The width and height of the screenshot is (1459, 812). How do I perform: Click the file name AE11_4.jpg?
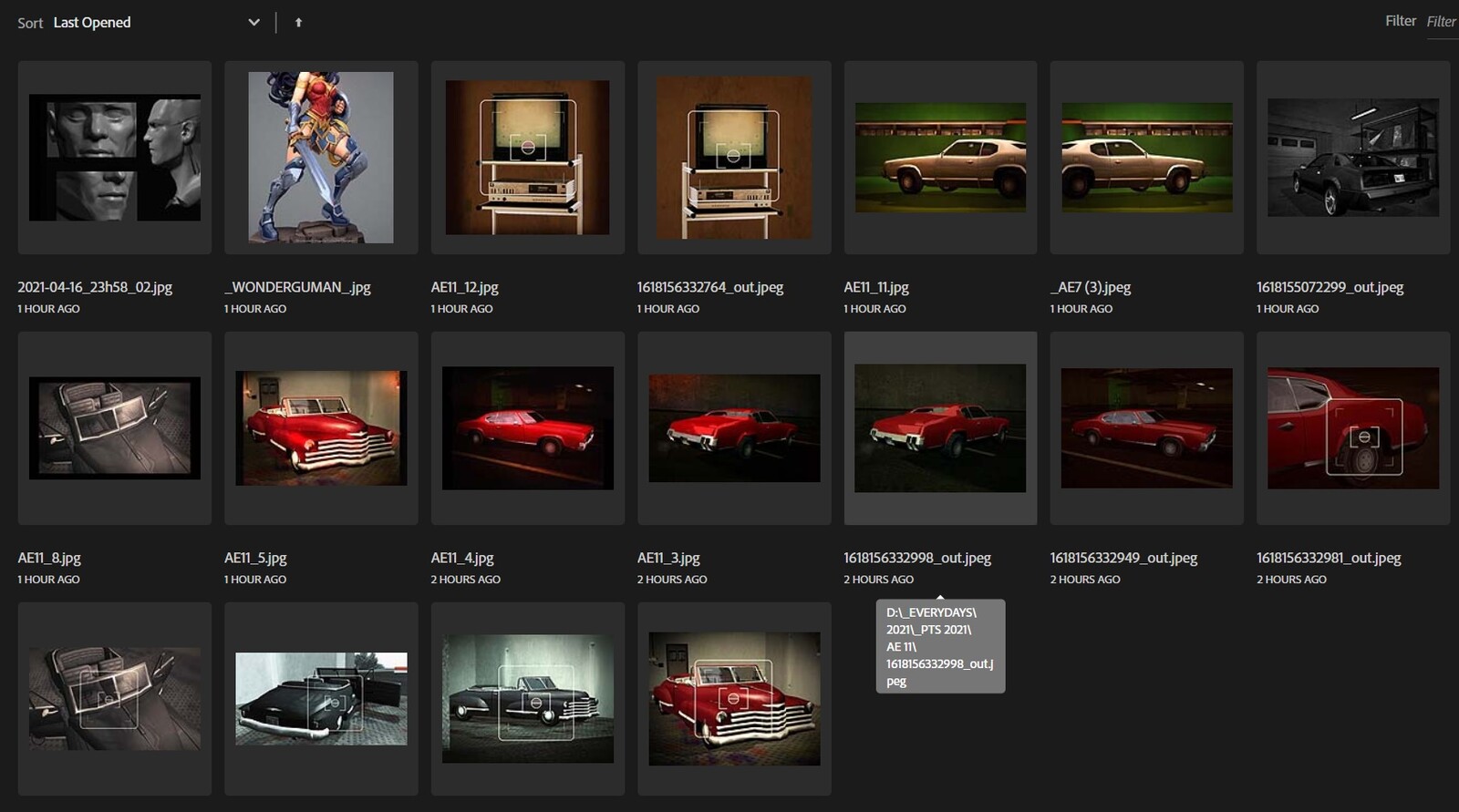click(x=462, y=558)
